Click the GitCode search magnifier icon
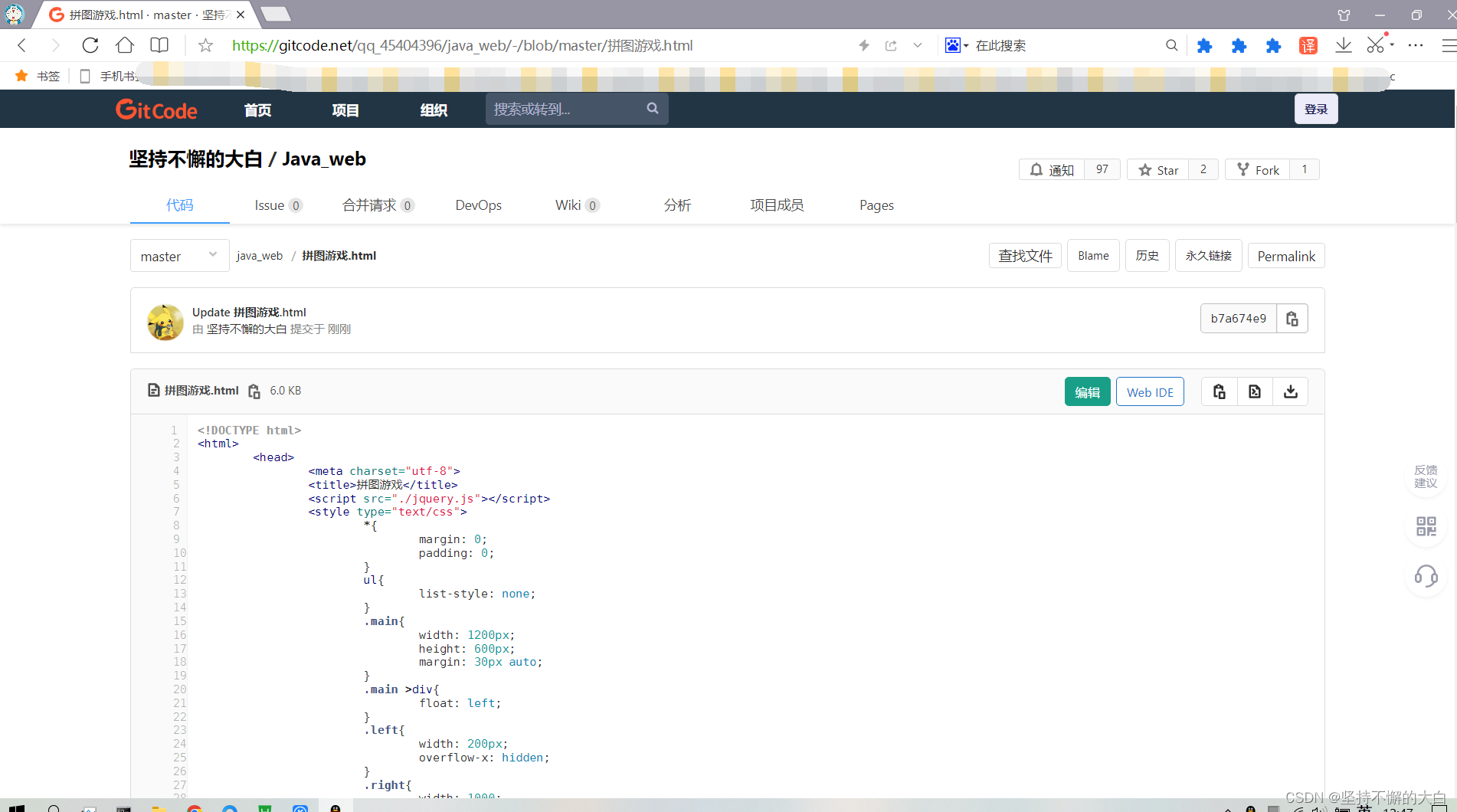 point(653,109)
